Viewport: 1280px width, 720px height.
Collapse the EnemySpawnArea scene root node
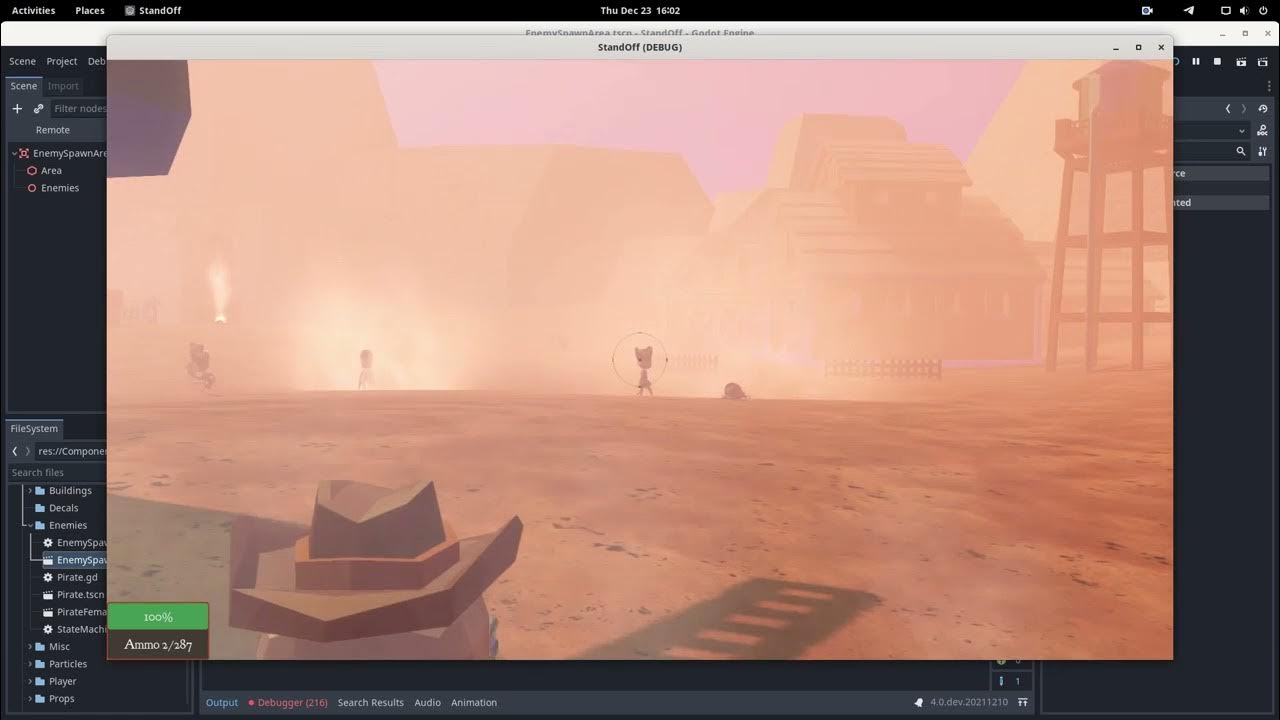point(15,153)
